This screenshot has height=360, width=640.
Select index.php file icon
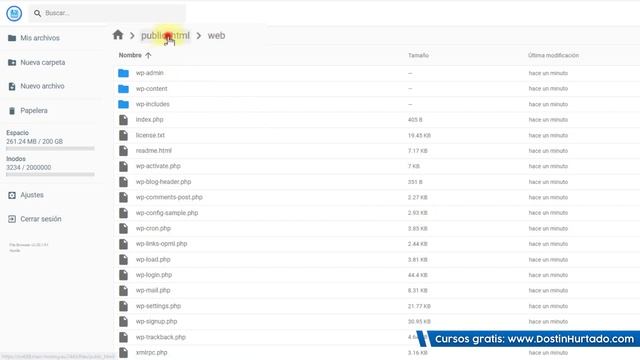click(123, 120)
